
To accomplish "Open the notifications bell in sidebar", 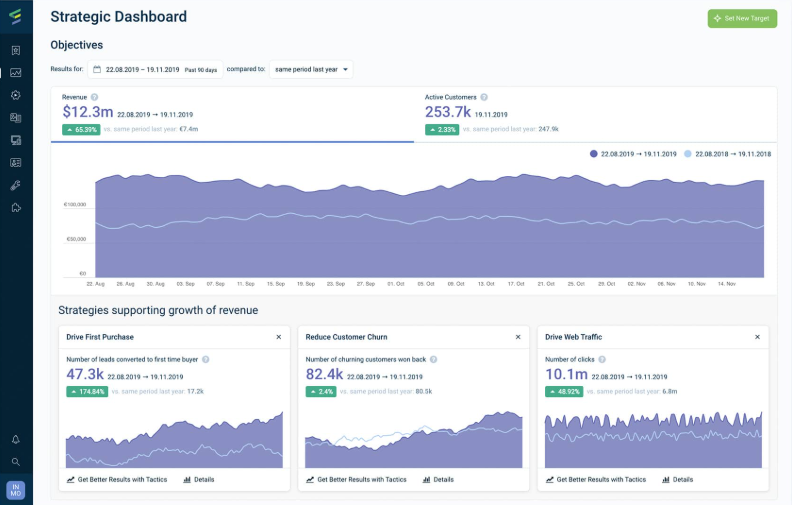I will tap(16, 439).
